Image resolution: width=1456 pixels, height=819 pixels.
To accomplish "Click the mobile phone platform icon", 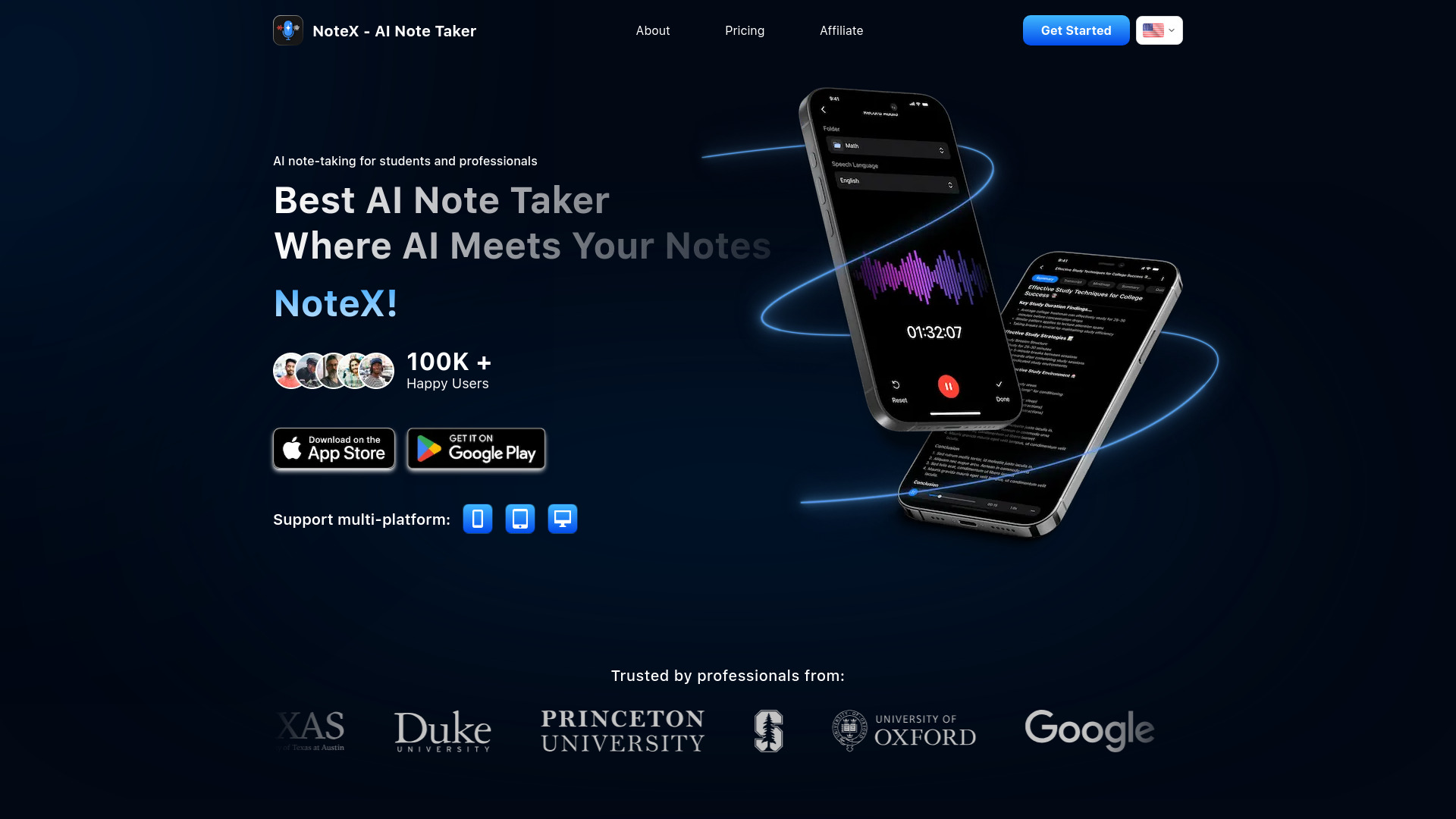I will [x=477, y=518].
